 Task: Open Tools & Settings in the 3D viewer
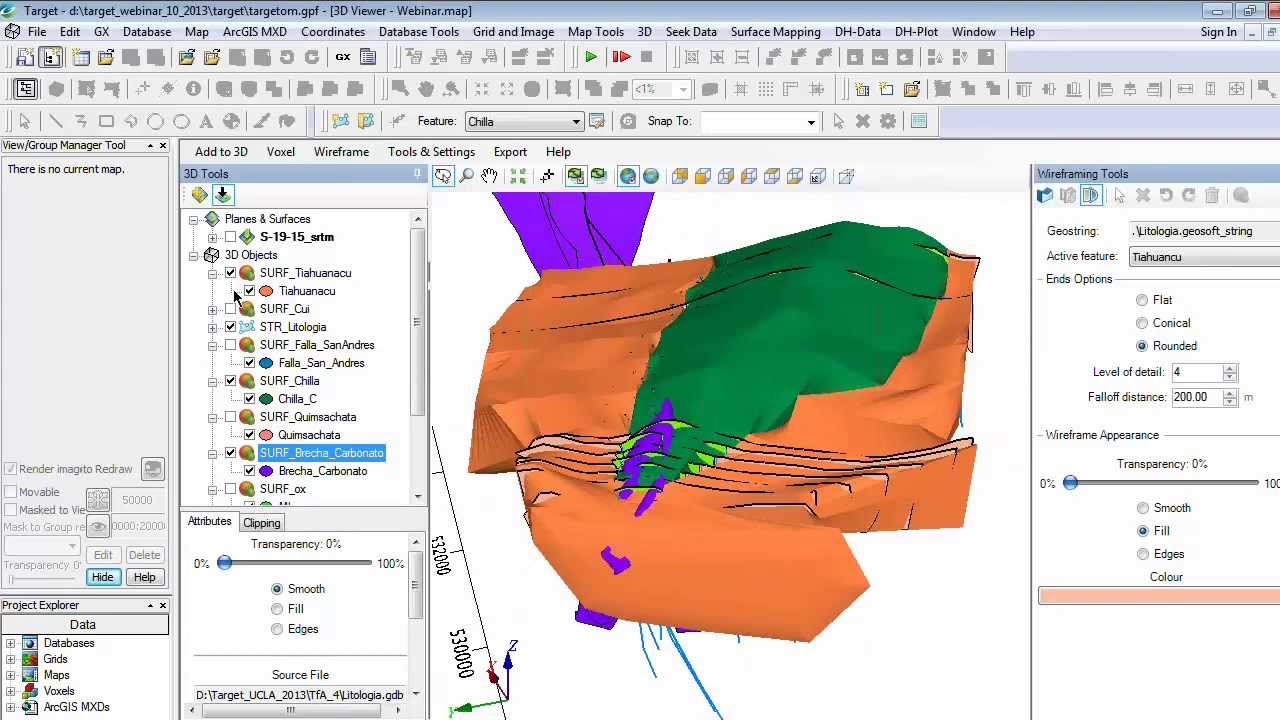431,152
